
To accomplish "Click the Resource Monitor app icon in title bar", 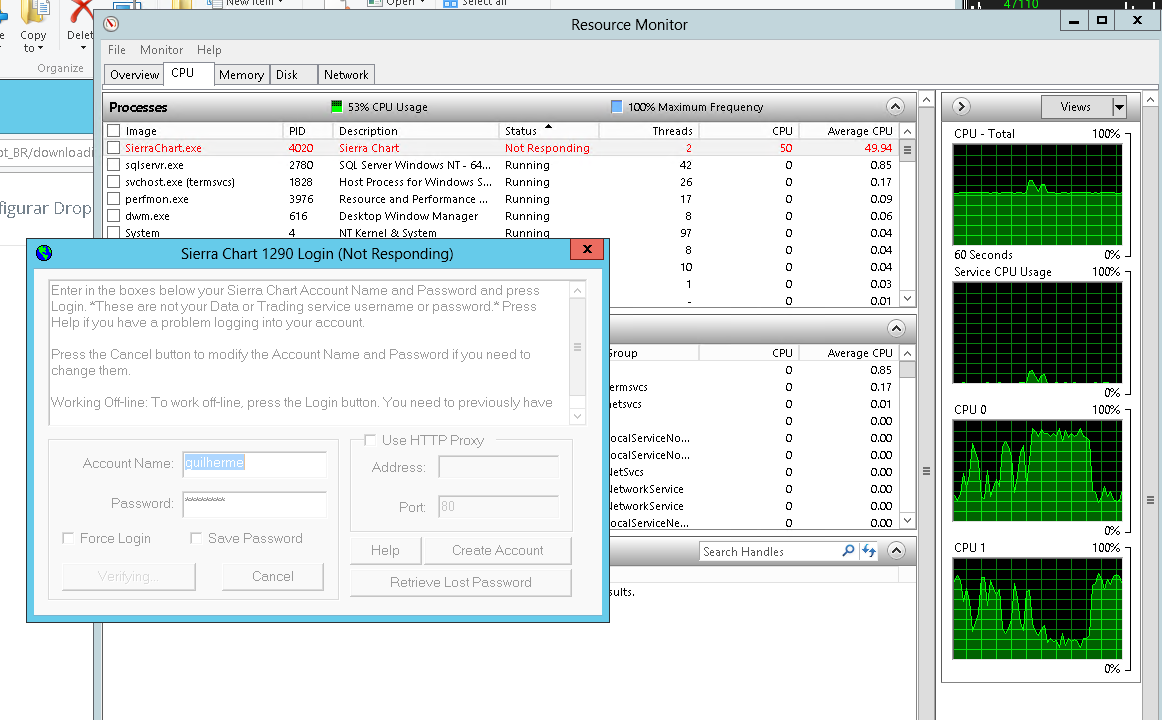I will [x=111, y=24].
